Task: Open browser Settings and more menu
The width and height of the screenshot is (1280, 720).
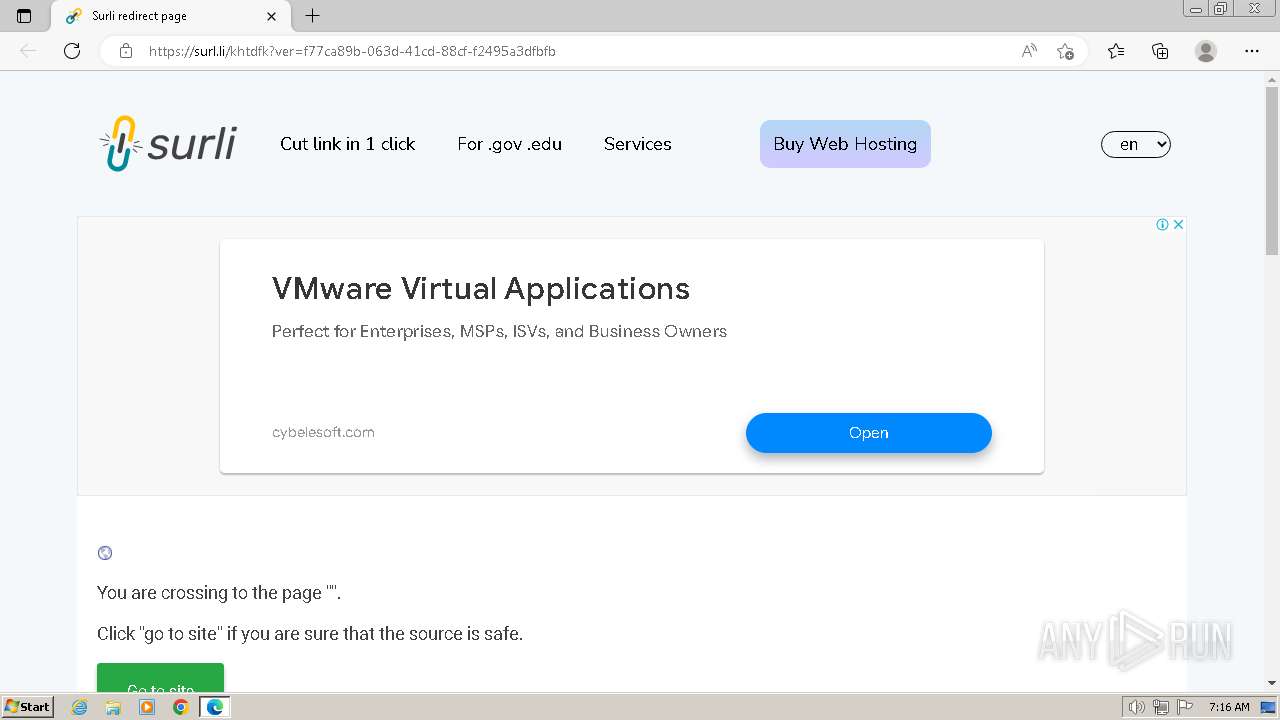Action: click(x=1252, y=51)
